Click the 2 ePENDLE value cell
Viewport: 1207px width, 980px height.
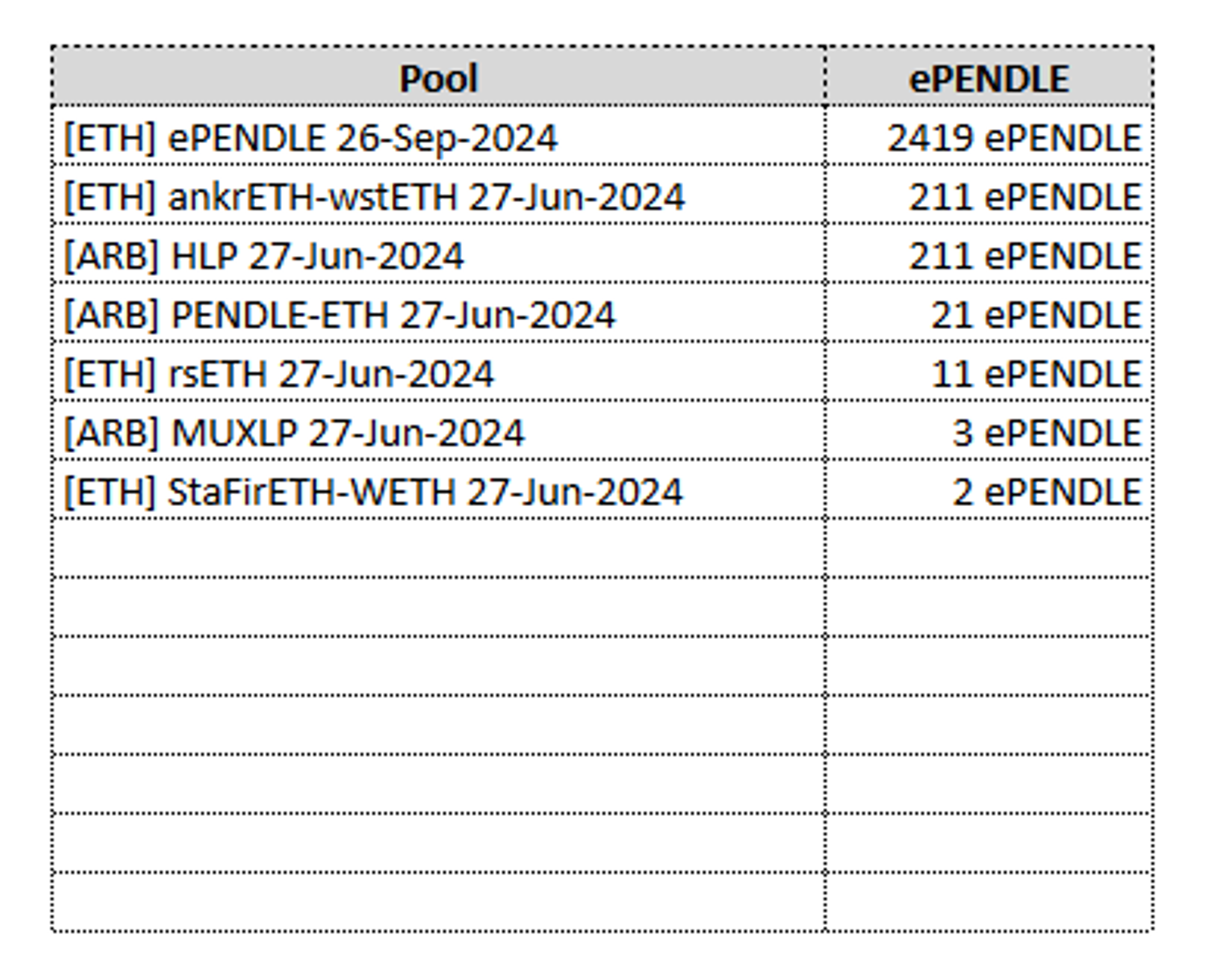[1046, 492]
